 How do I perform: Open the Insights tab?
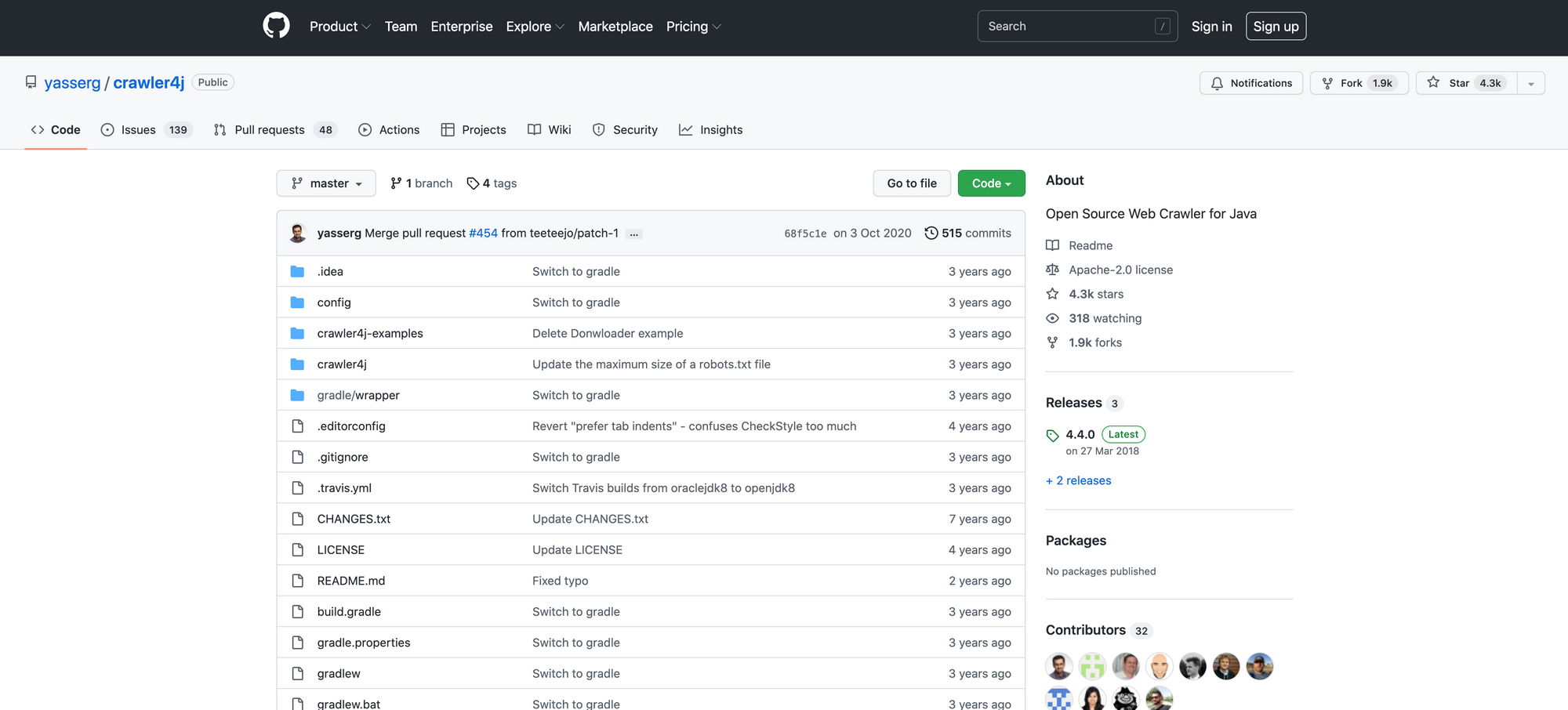click(710, 130)
